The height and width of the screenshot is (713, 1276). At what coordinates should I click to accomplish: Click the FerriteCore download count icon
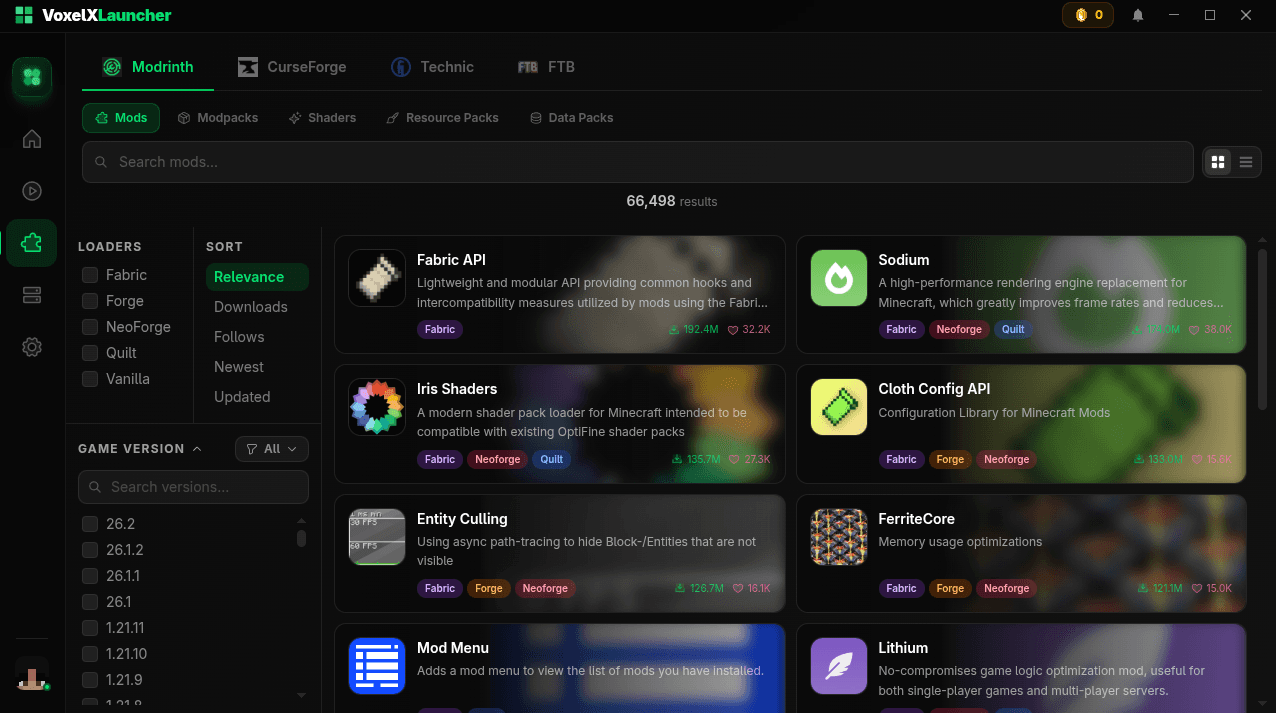click(1141, 588)
